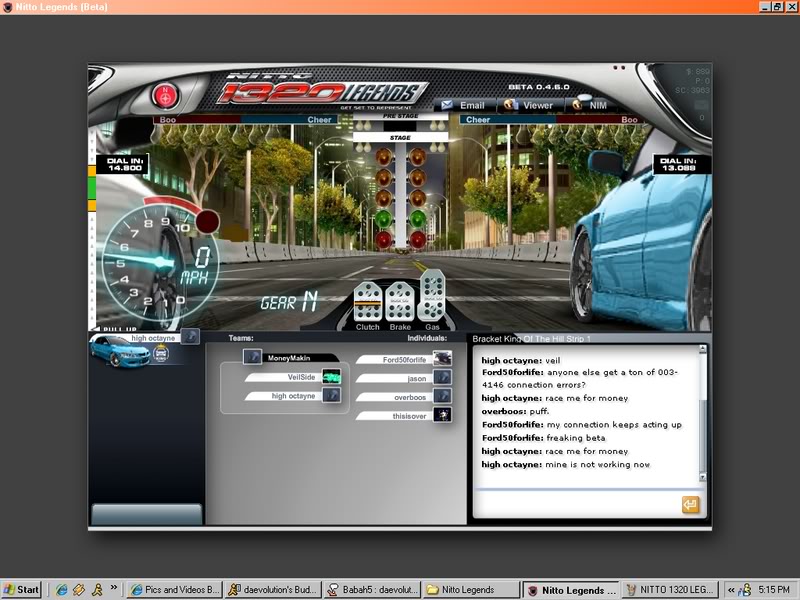Expand quick launch overflow chevron
The width and height of the screenshot is (800, 600).
point(113,588)
